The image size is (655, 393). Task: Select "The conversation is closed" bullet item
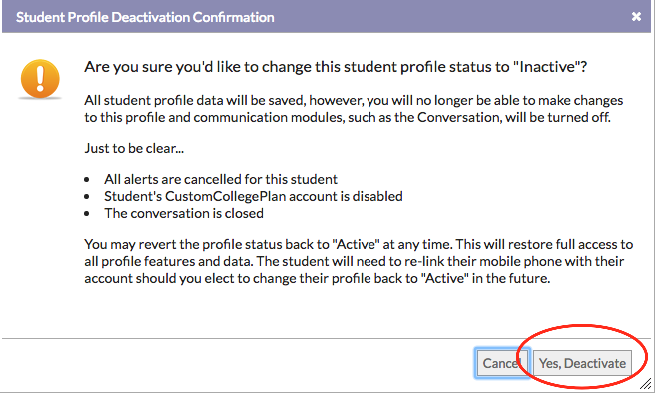coord(184,213)
